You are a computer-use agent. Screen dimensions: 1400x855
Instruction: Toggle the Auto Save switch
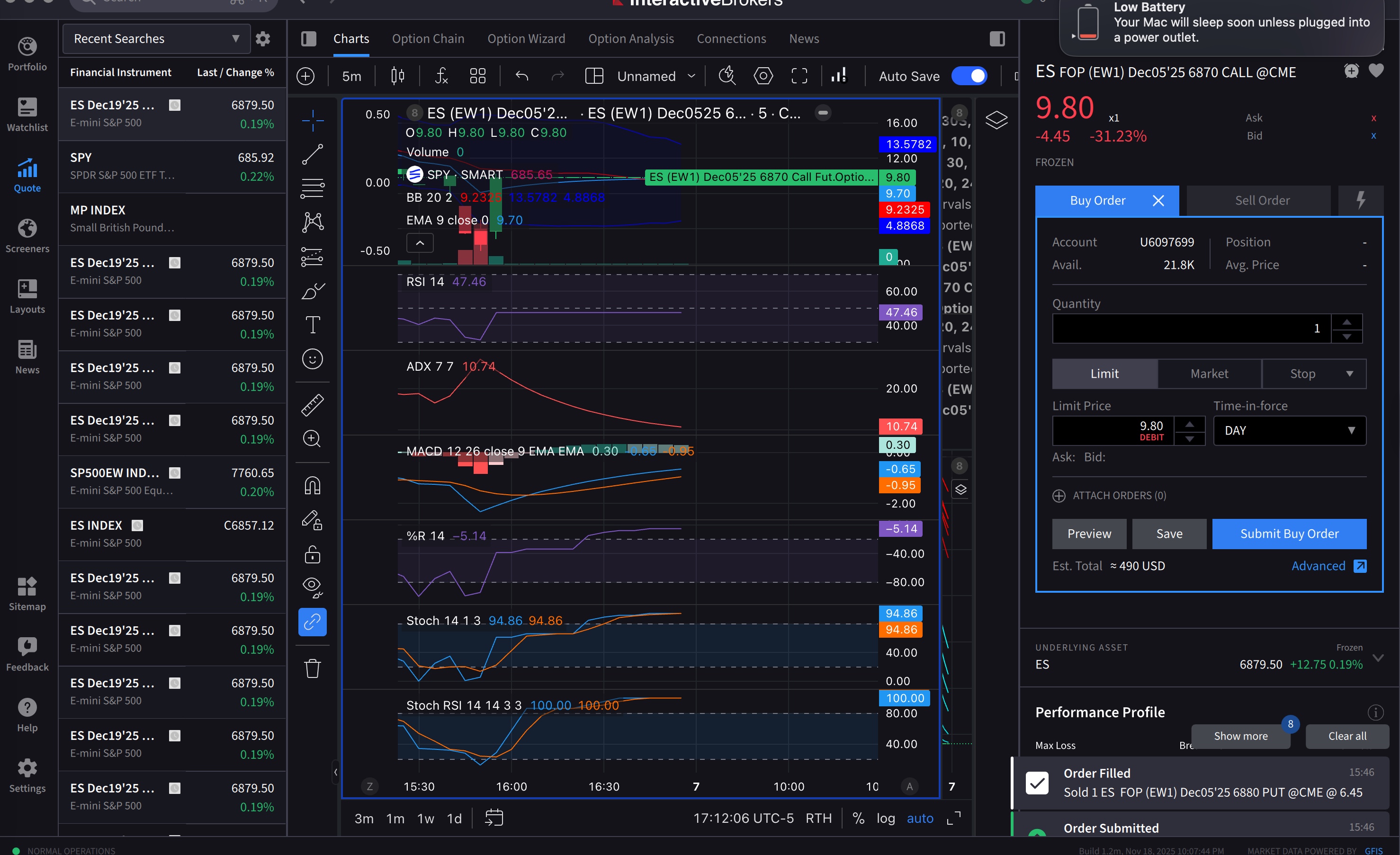[969, 76]
